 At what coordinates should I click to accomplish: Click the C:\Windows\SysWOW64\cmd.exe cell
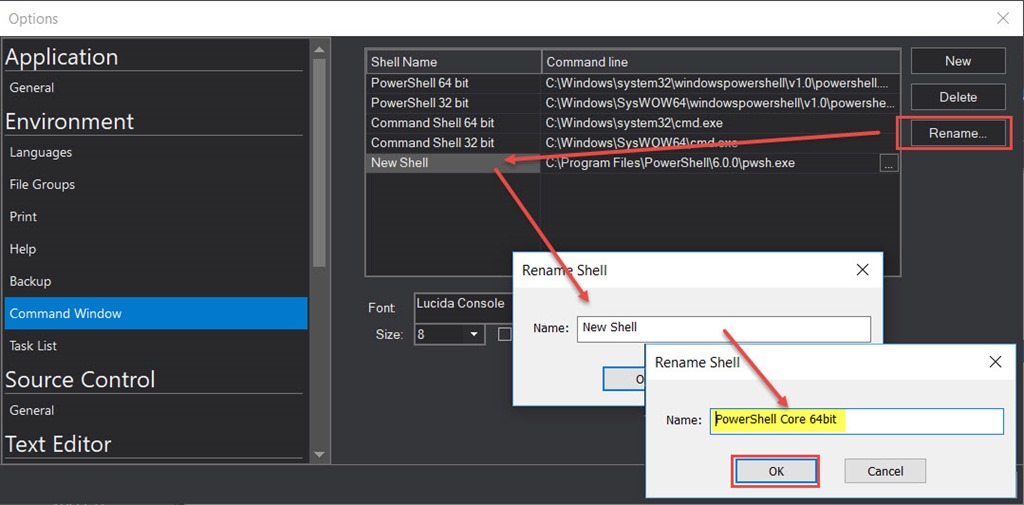[721, 142]
